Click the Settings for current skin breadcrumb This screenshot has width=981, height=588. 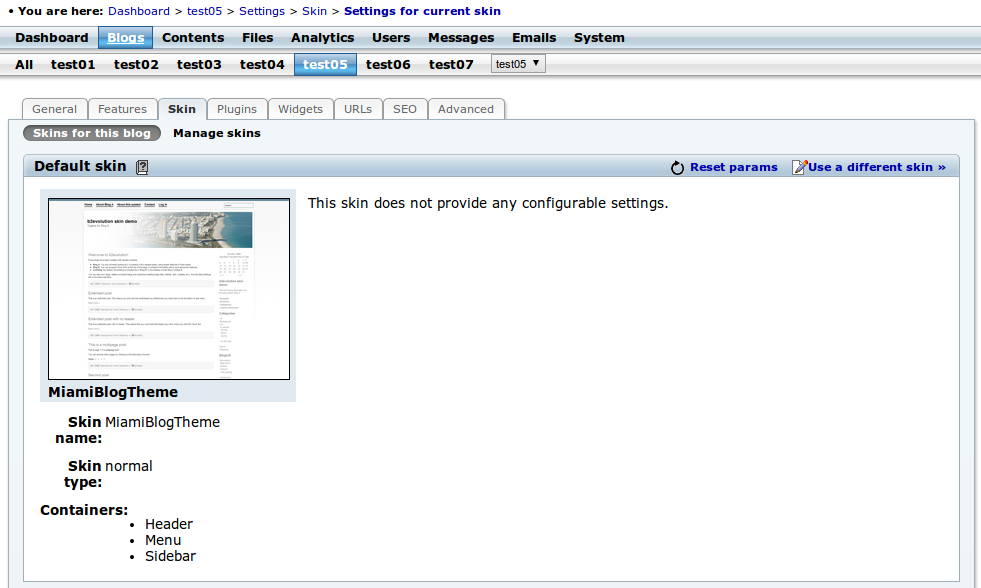click(x=422, y=11)
